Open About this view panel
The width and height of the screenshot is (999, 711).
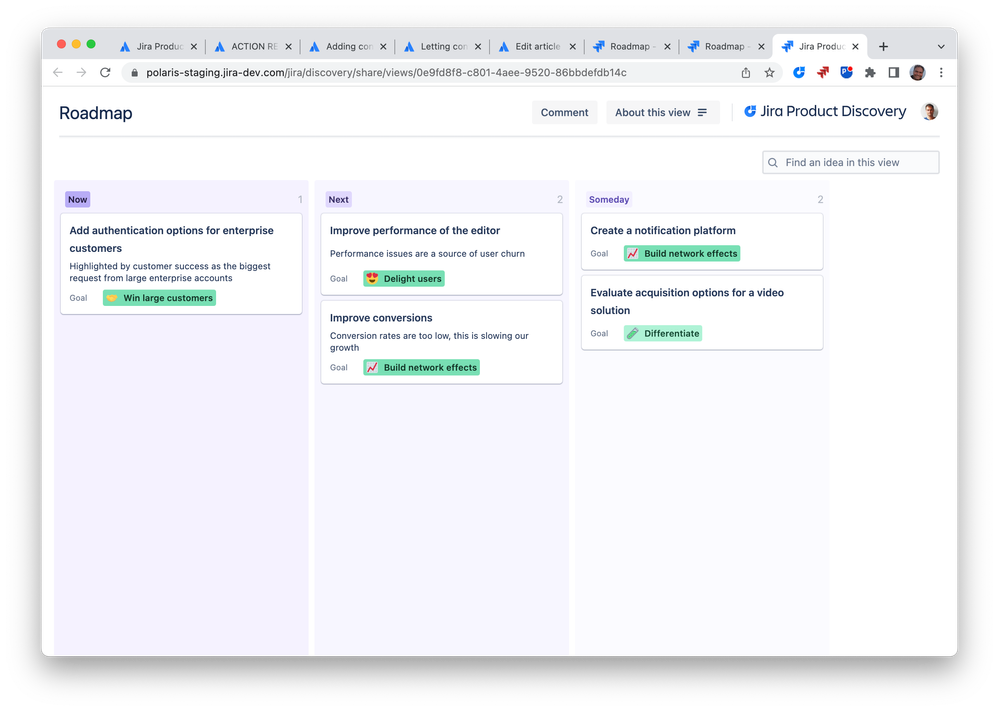pos(663,112)
